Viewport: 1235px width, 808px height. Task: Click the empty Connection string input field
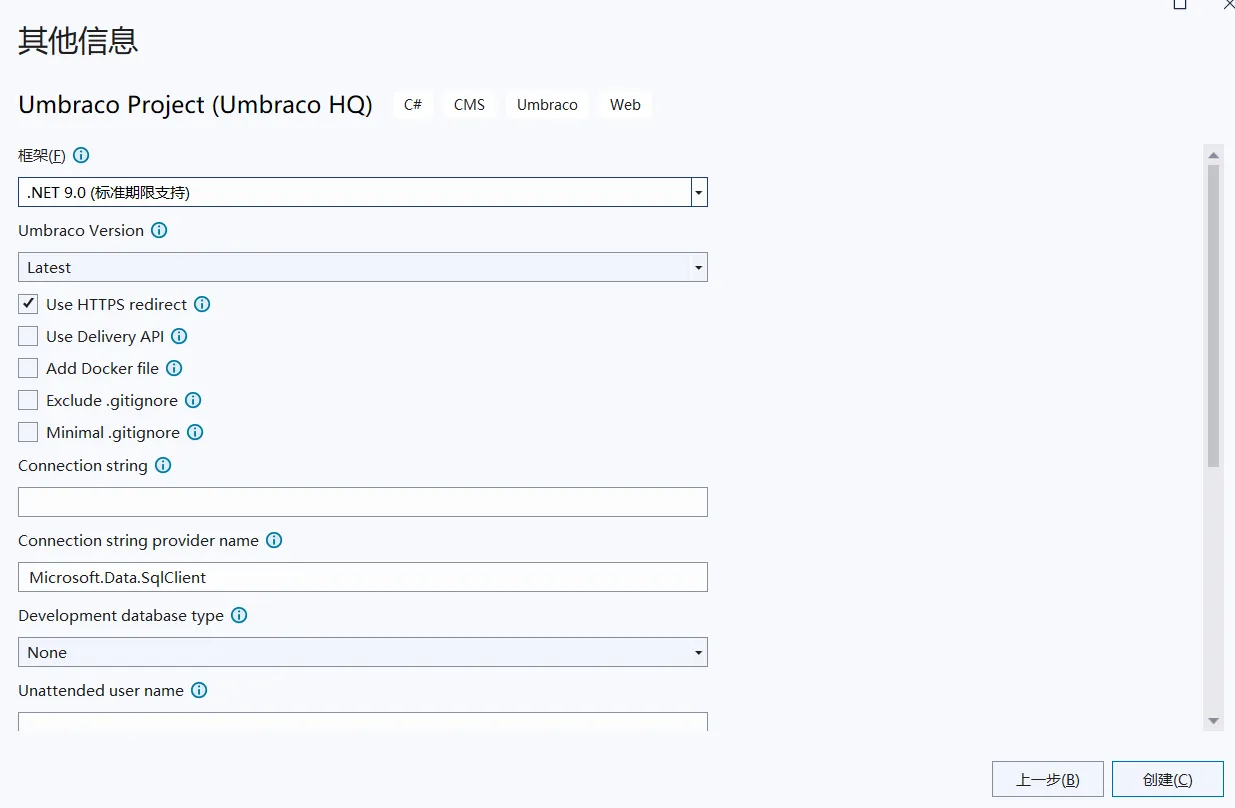click(x=362, y=502)
